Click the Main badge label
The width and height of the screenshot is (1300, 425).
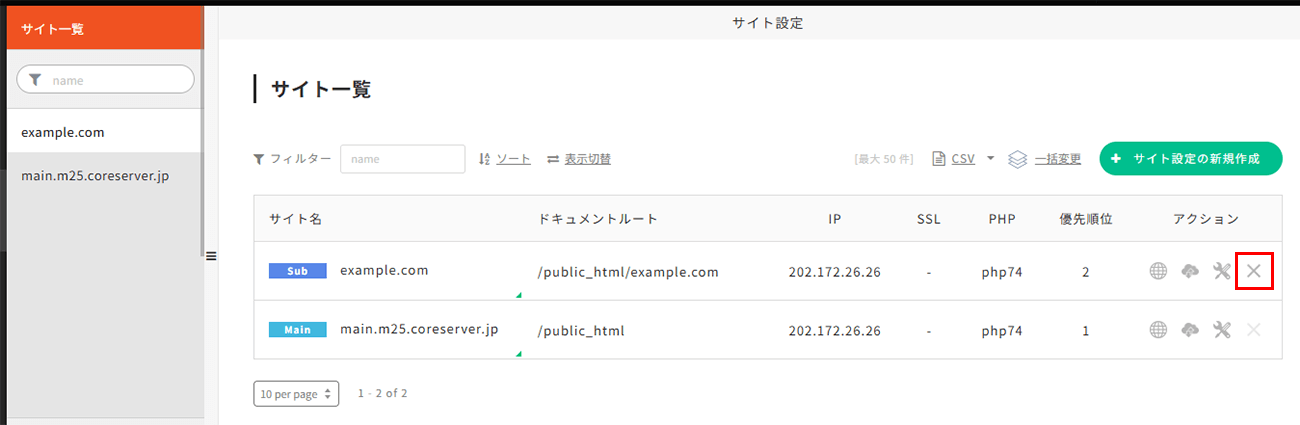pyautogui.click(x=298, y=330)
